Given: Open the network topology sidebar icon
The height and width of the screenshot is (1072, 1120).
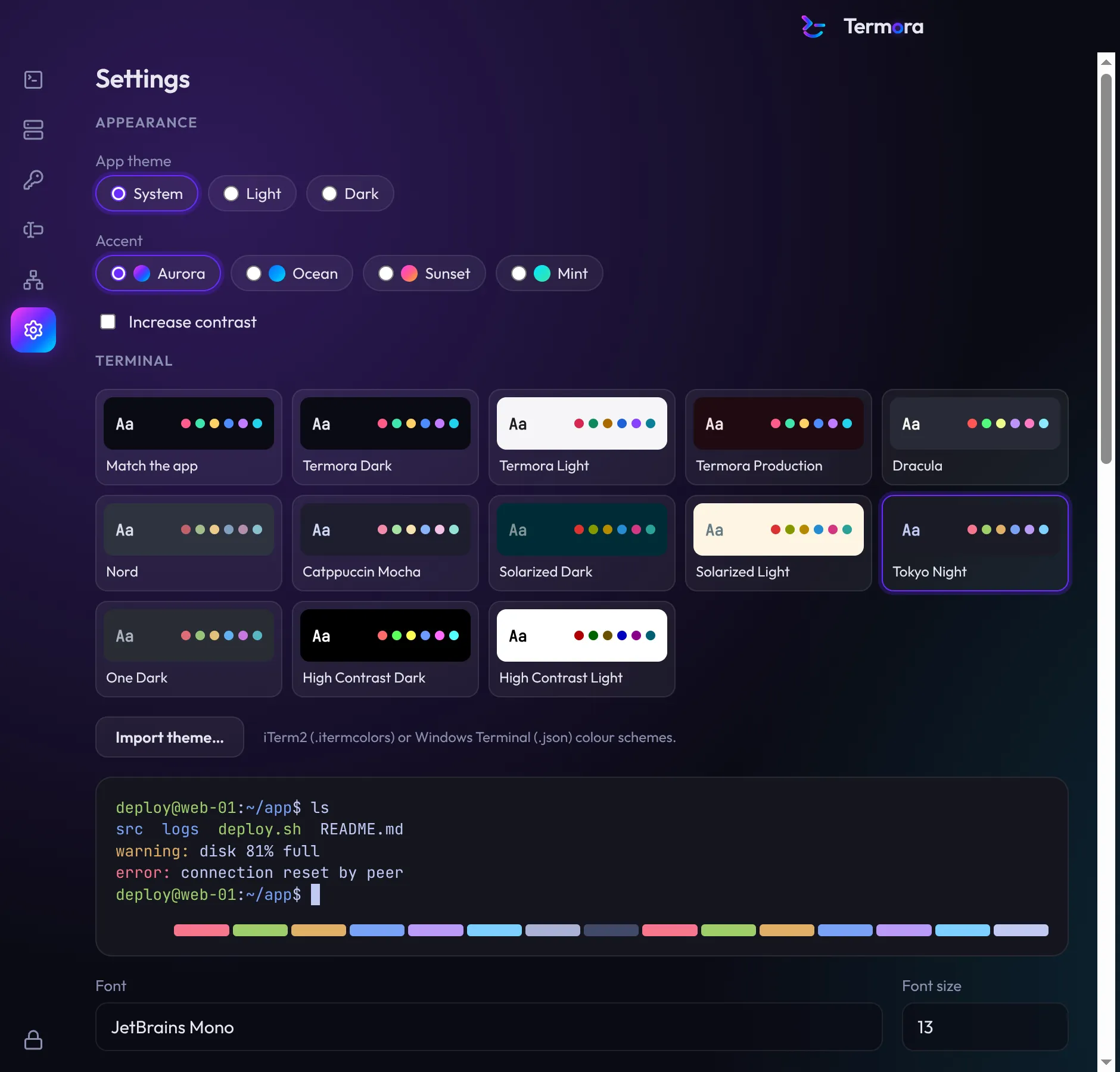Looking at the screenshot, I should (x=33, y=280).
